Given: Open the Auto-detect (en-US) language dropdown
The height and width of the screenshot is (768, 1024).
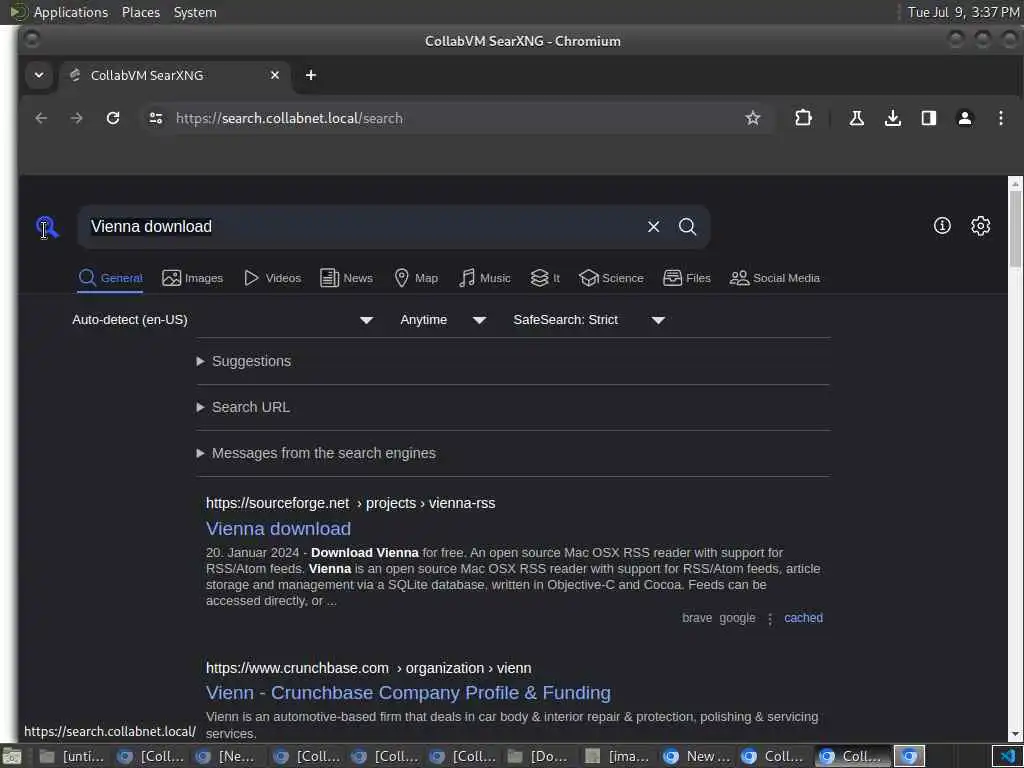Looking at the screenshot, I should coord(222,320).
